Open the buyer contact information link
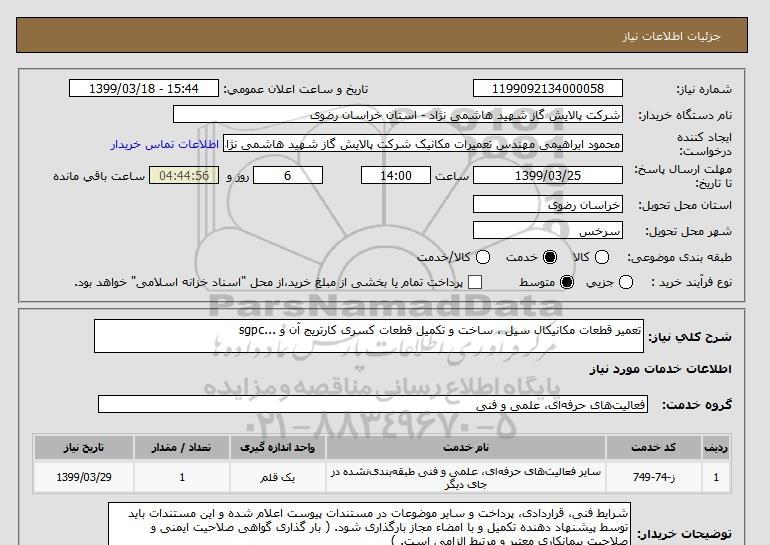 coord(165,144)
